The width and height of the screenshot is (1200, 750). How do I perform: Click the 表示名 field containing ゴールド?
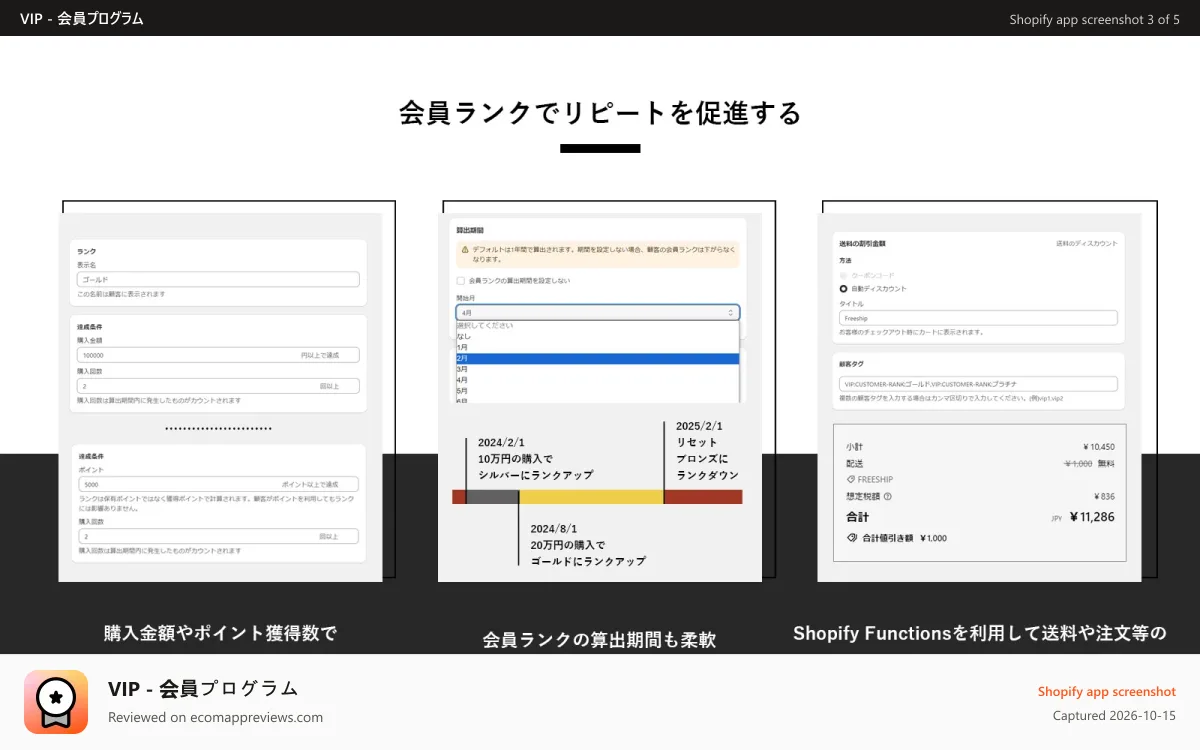(x=218, y=280)
